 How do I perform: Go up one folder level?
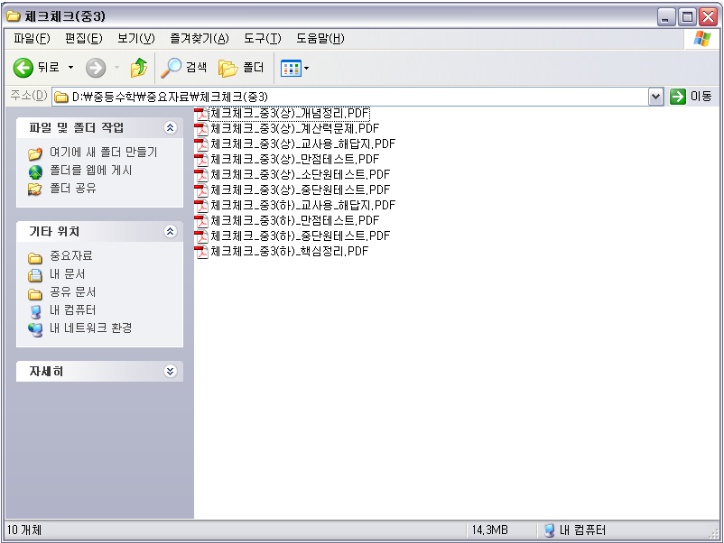[139, 68]
